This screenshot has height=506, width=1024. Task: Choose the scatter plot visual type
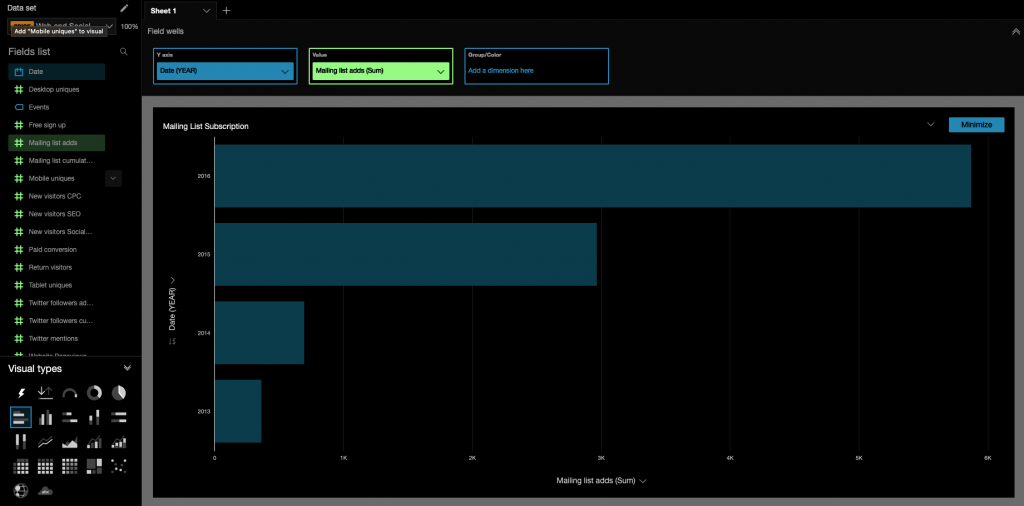click(118, 466)
